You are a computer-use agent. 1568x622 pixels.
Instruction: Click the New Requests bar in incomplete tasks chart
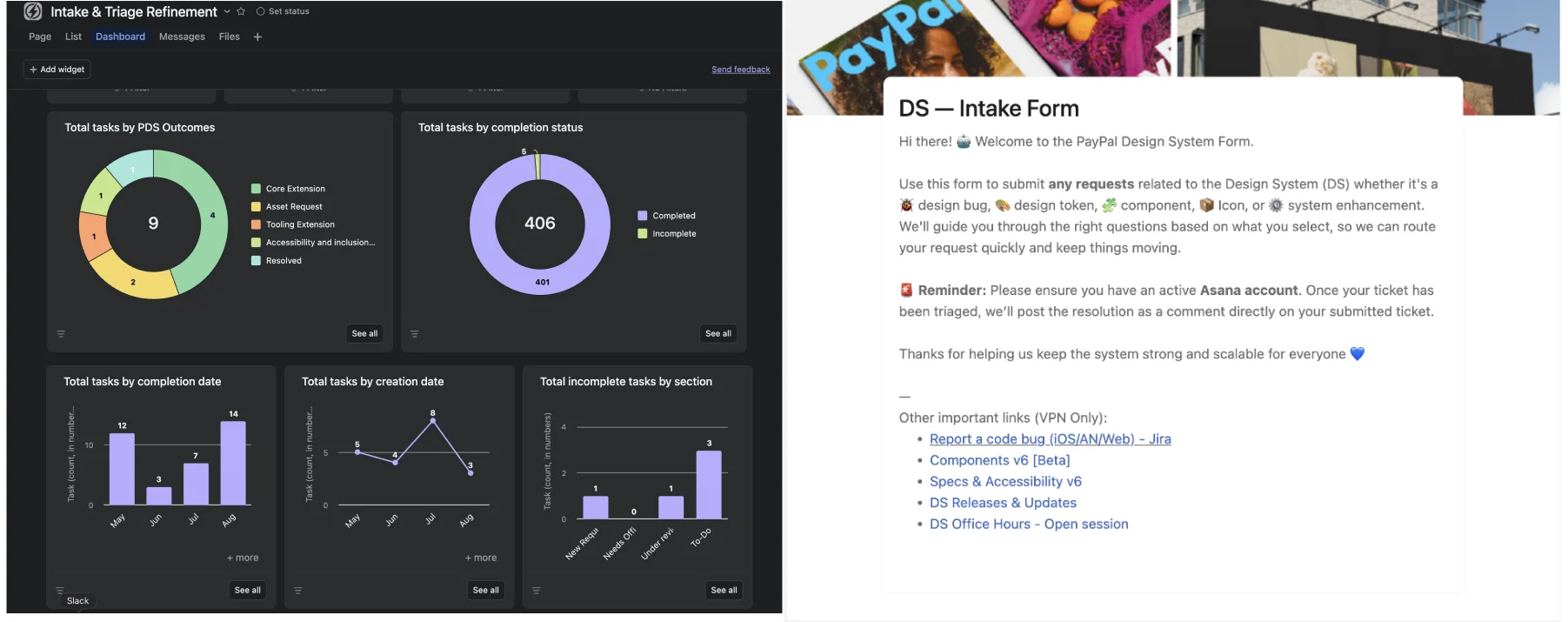point(596,507)
